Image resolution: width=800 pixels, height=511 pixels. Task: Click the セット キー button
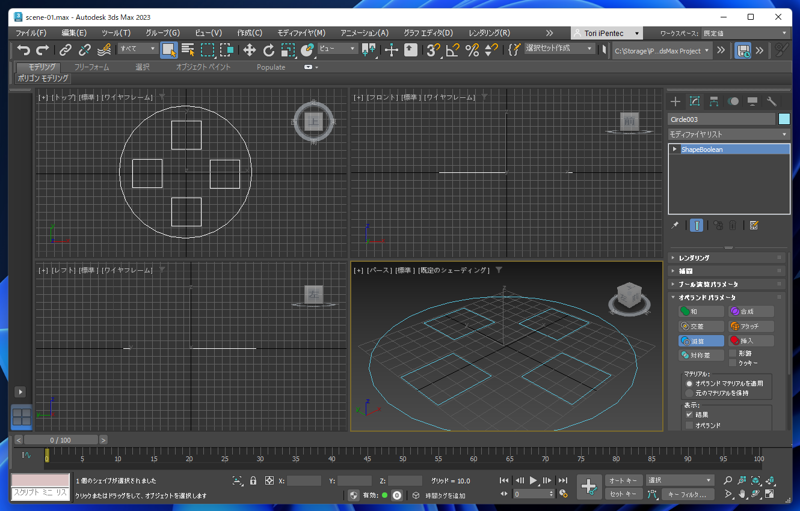[623, 494]
